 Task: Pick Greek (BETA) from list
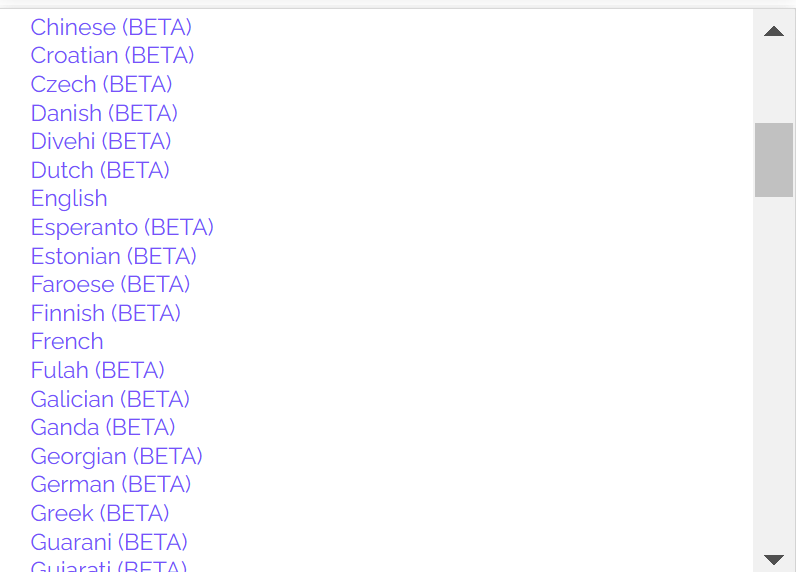[x=100, y=513]
